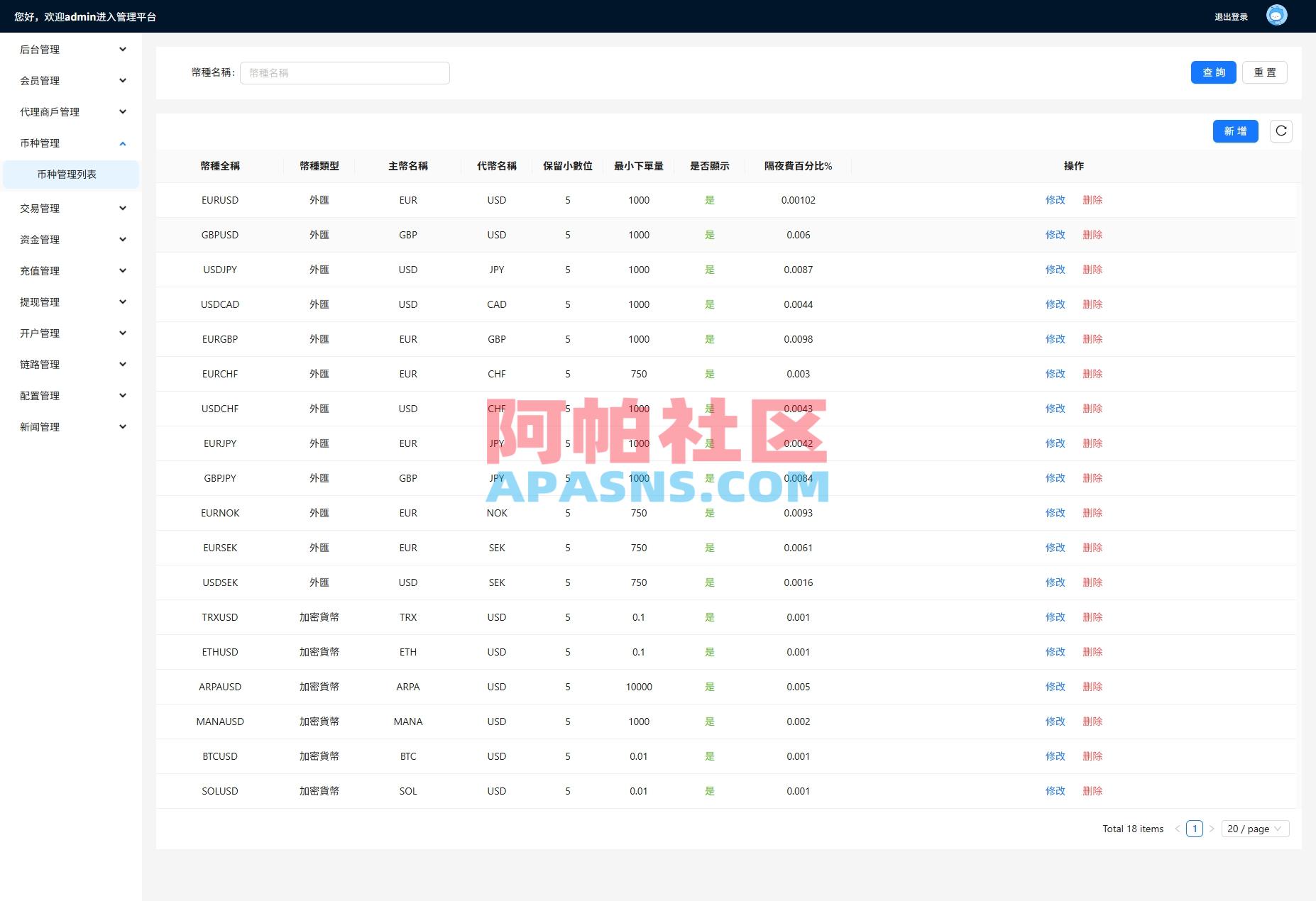
Task: Open the 20 / page dropdown selector
Action: 1255,828
